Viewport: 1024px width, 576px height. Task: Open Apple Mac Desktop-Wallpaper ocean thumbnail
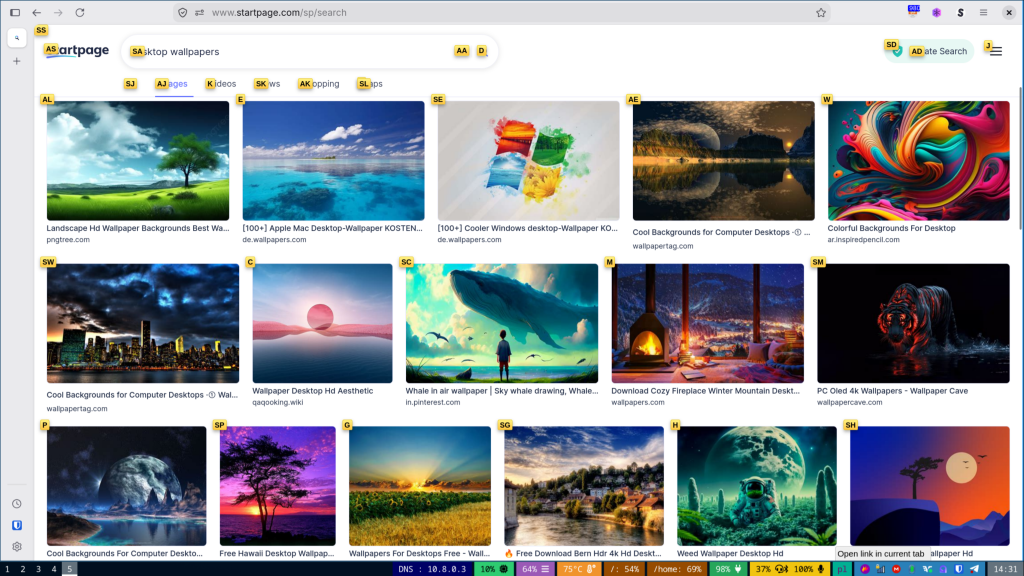[333, 161]
